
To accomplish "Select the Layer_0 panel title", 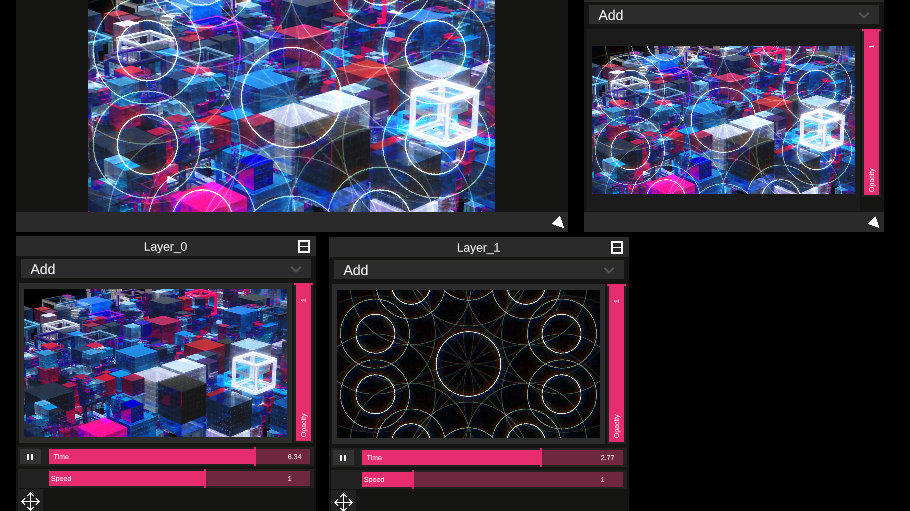I will point(165,247).
